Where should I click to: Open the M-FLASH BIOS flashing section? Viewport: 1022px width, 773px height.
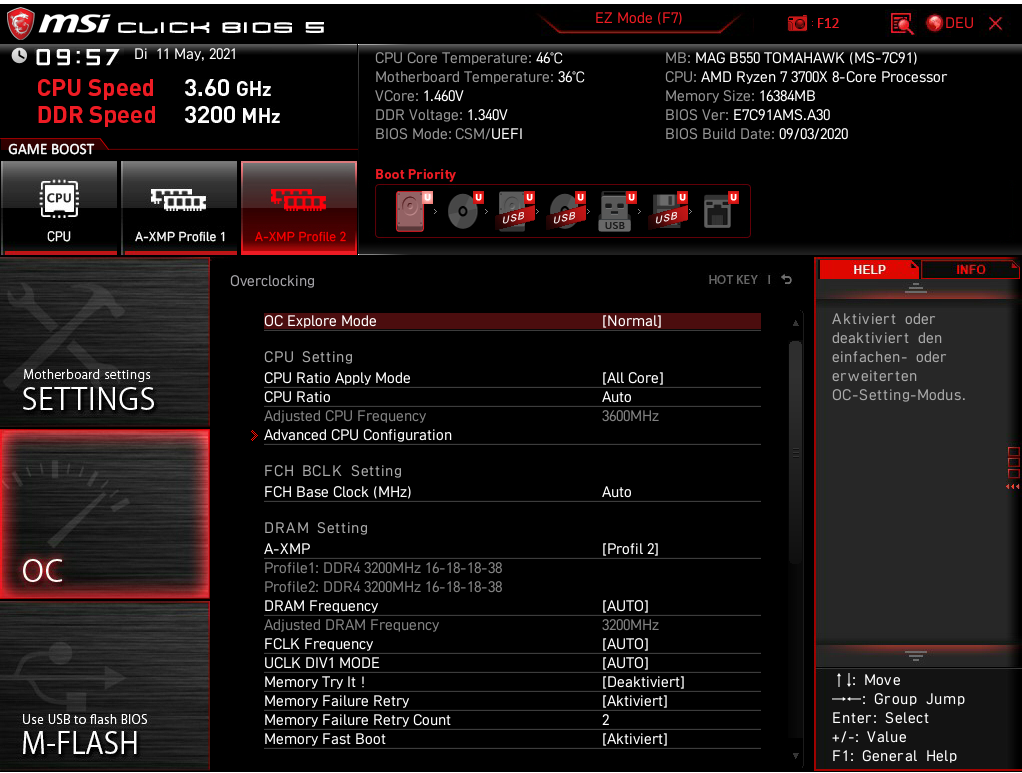click(105, 686)
